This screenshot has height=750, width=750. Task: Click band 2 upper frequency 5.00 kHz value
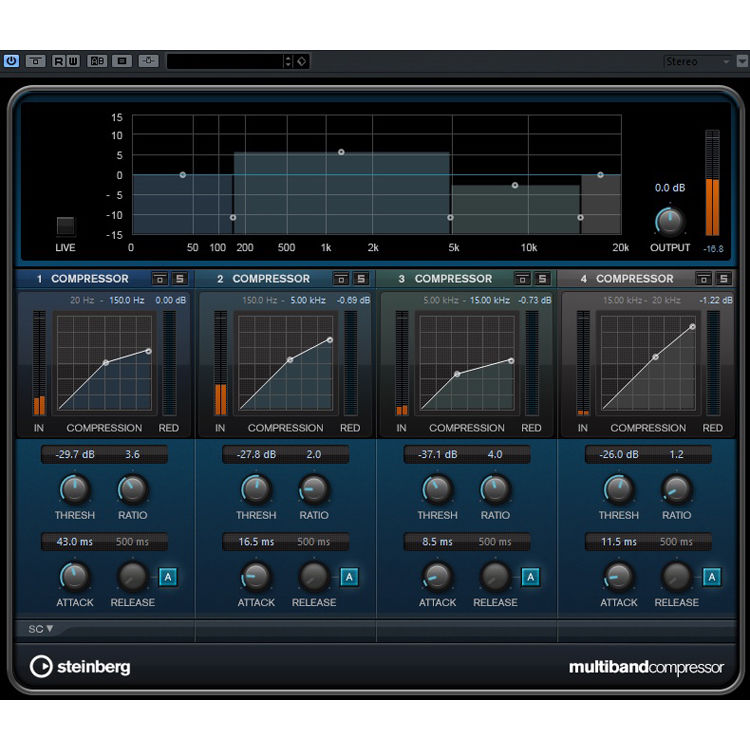308,300
